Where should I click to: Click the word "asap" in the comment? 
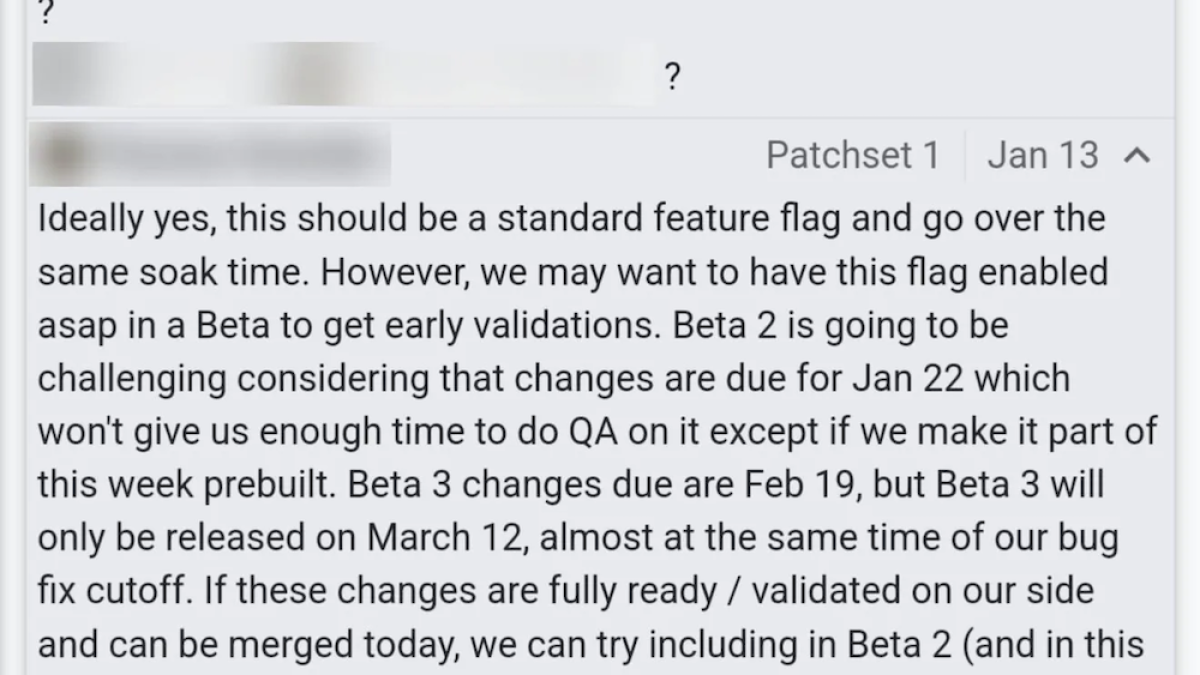pos(76,327)
